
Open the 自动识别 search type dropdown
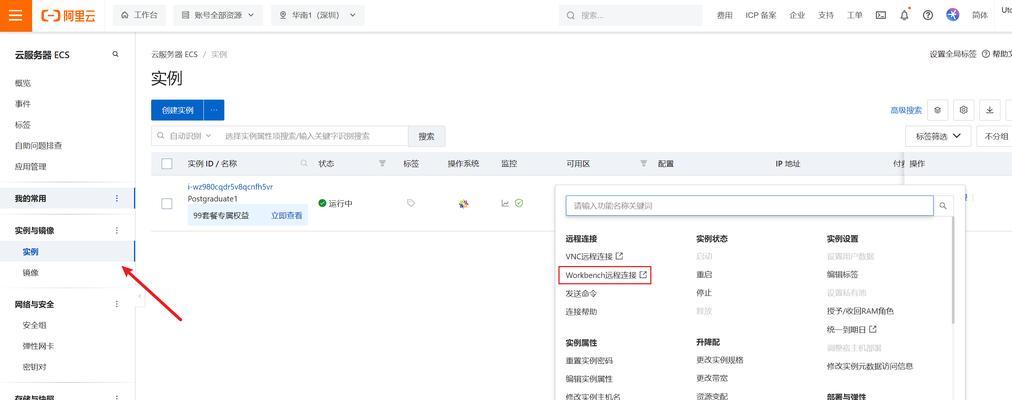[x=185, y=136]
